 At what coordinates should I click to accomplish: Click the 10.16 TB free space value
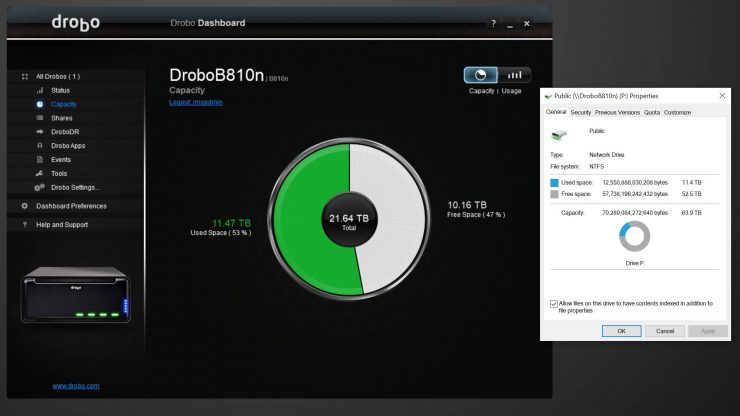click(x=467, y=205)
